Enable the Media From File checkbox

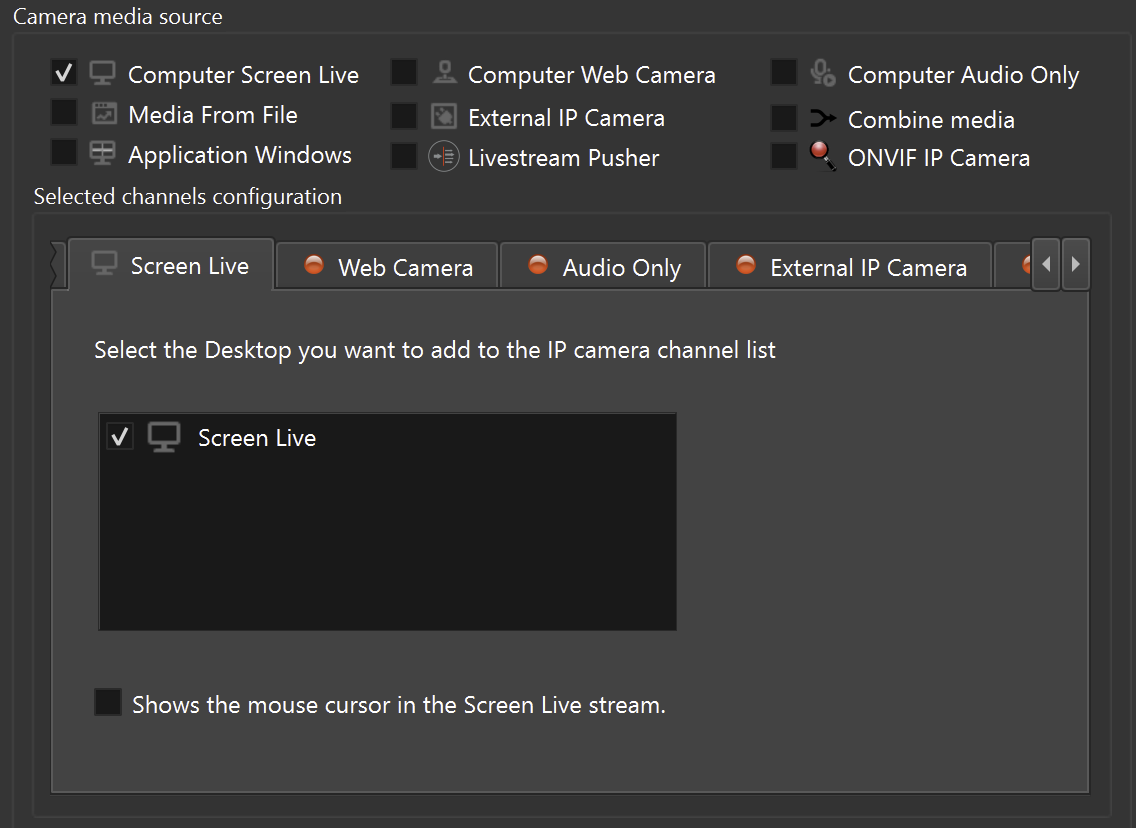(64, 113)
